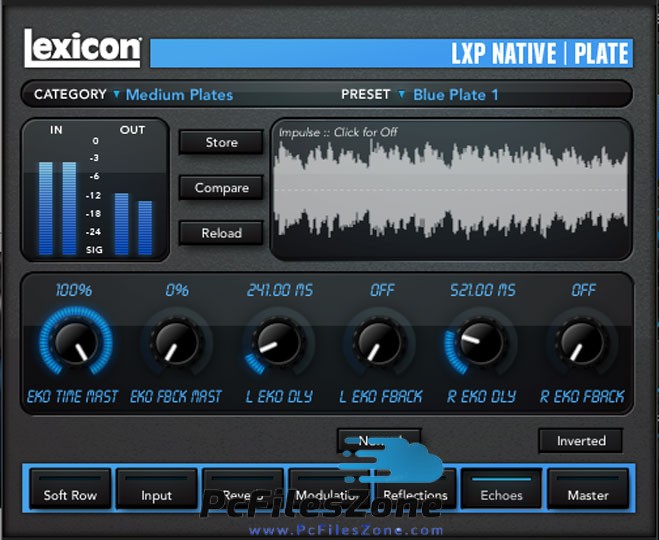659x540 pixels.
Task: Open the Preset dropdown arrow
Action: pyautogui.click(x=402, y=94)
